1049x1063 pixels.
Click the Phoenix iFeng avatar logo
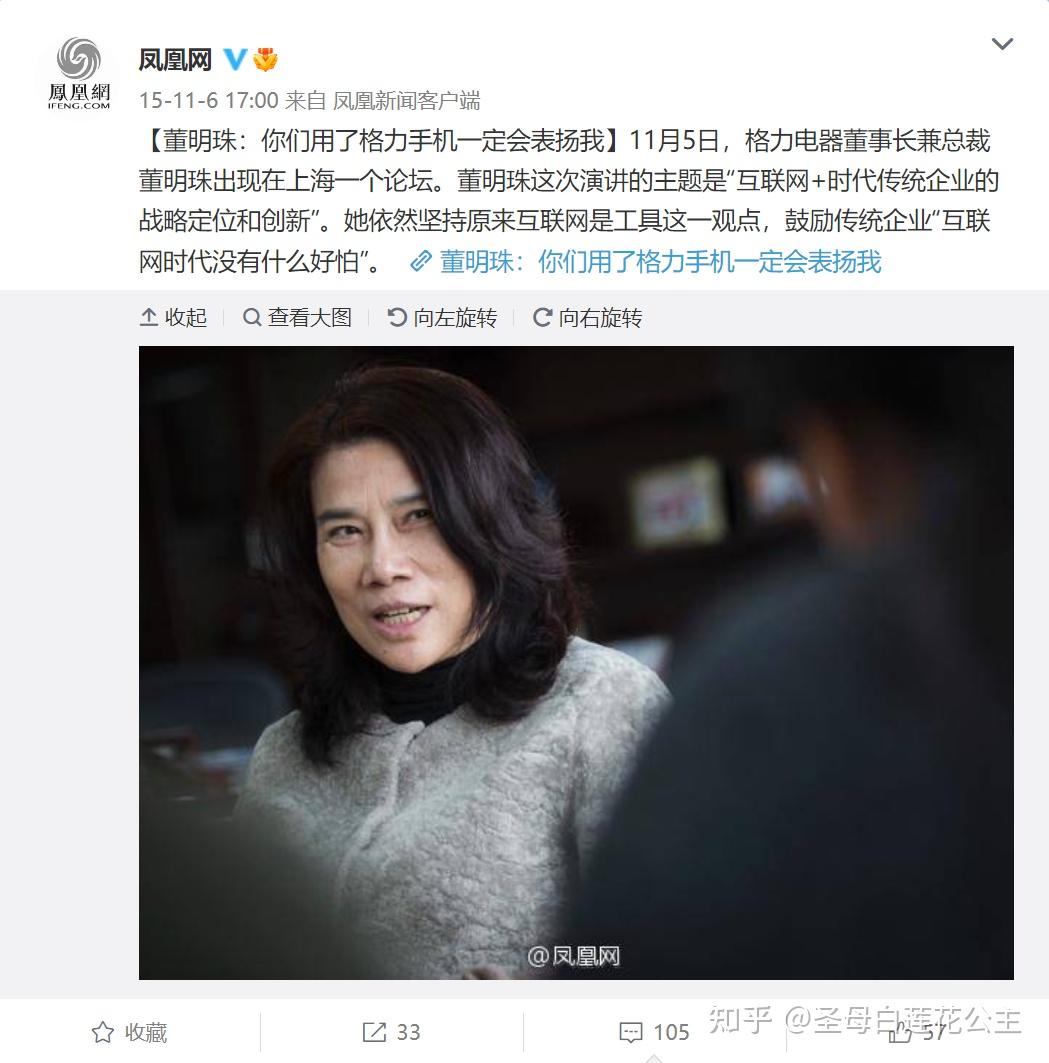(79, 73)
